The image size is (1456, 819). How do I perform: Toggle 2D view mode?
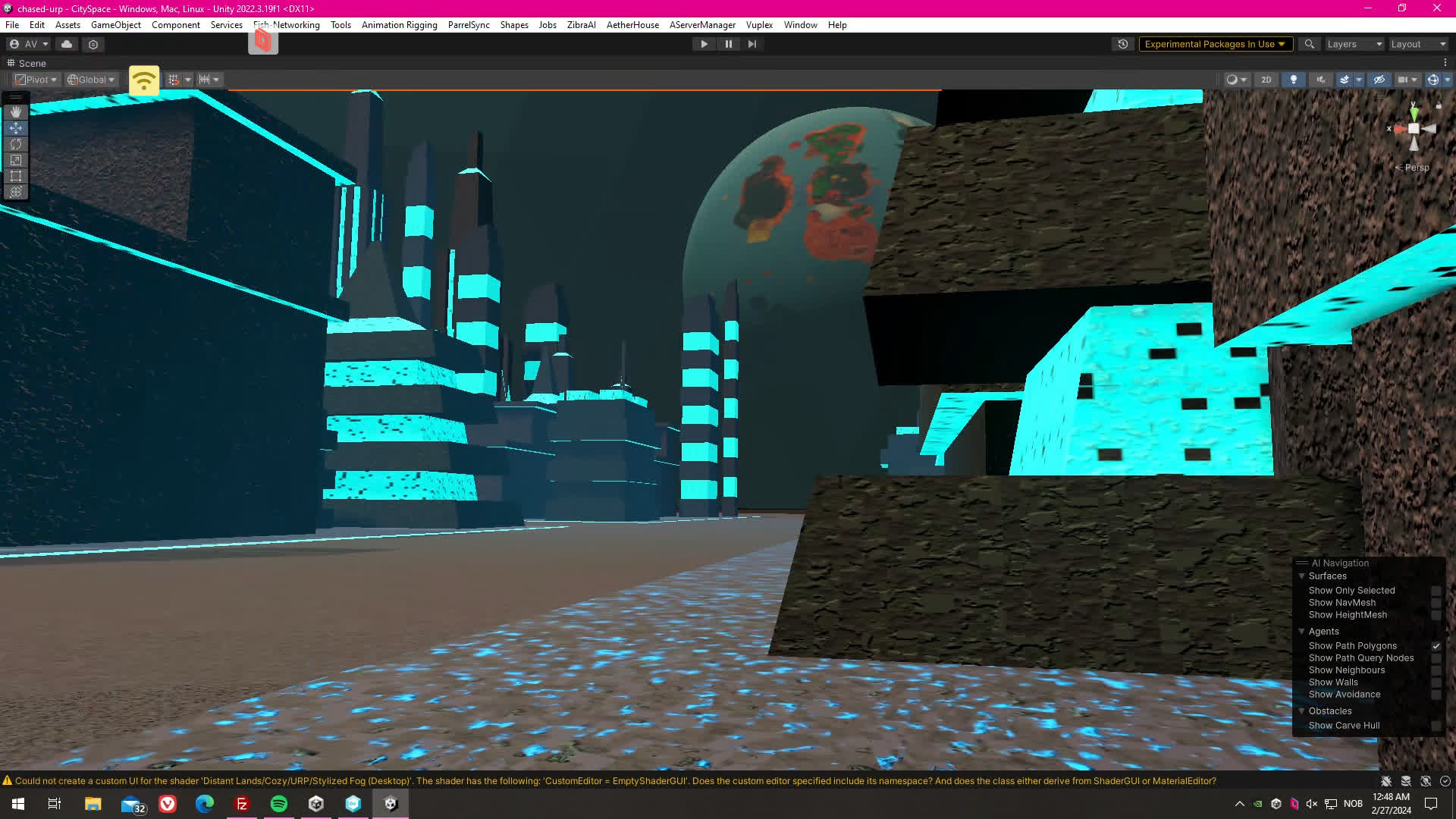tap(1266, 80)
